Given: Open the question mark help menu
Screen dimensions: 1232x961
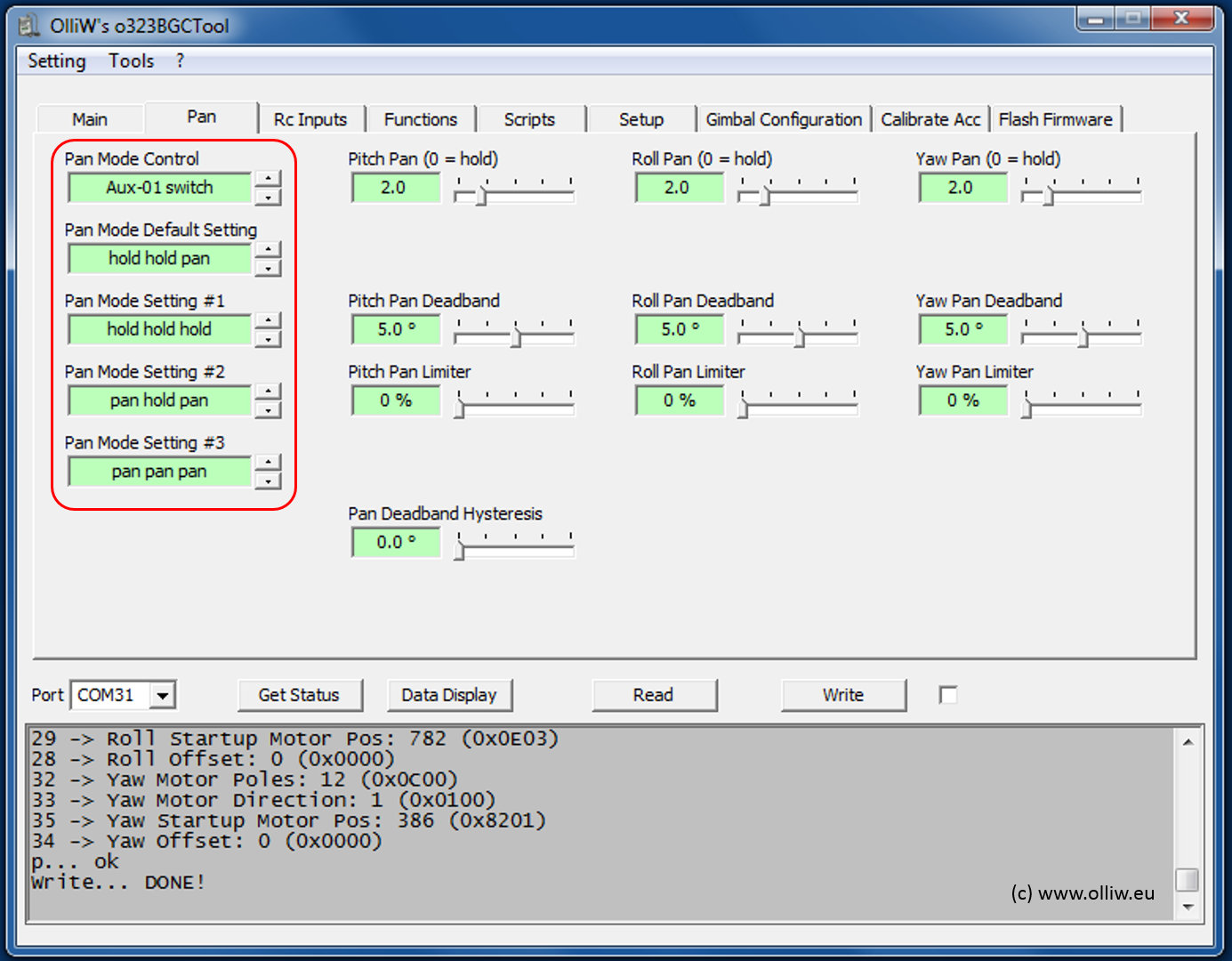Looking at the screenshot, I should pyautogui.click(x=181, y=61).
